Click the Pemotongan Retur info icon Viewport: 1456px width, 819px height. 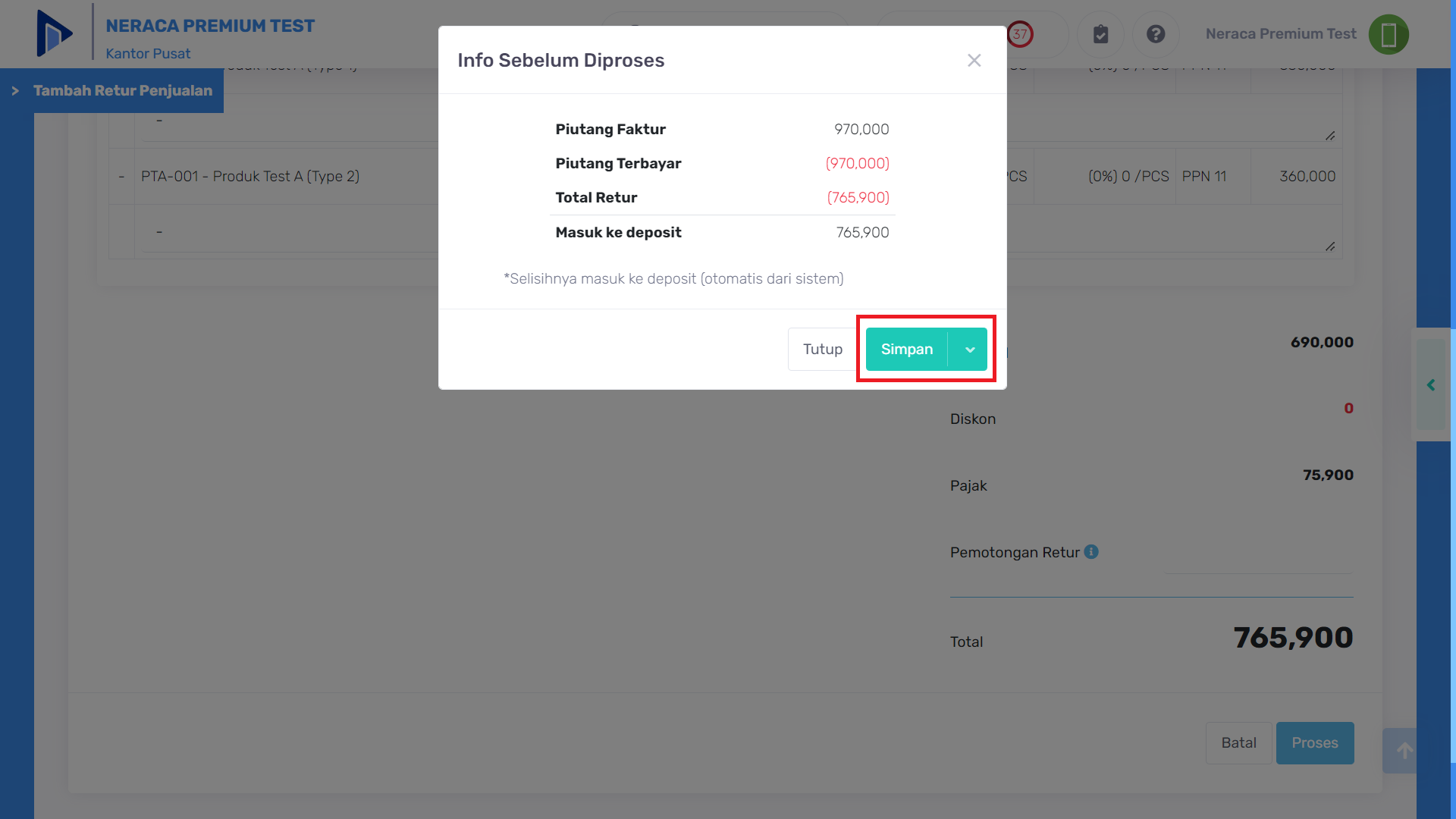click(1091, 552)
